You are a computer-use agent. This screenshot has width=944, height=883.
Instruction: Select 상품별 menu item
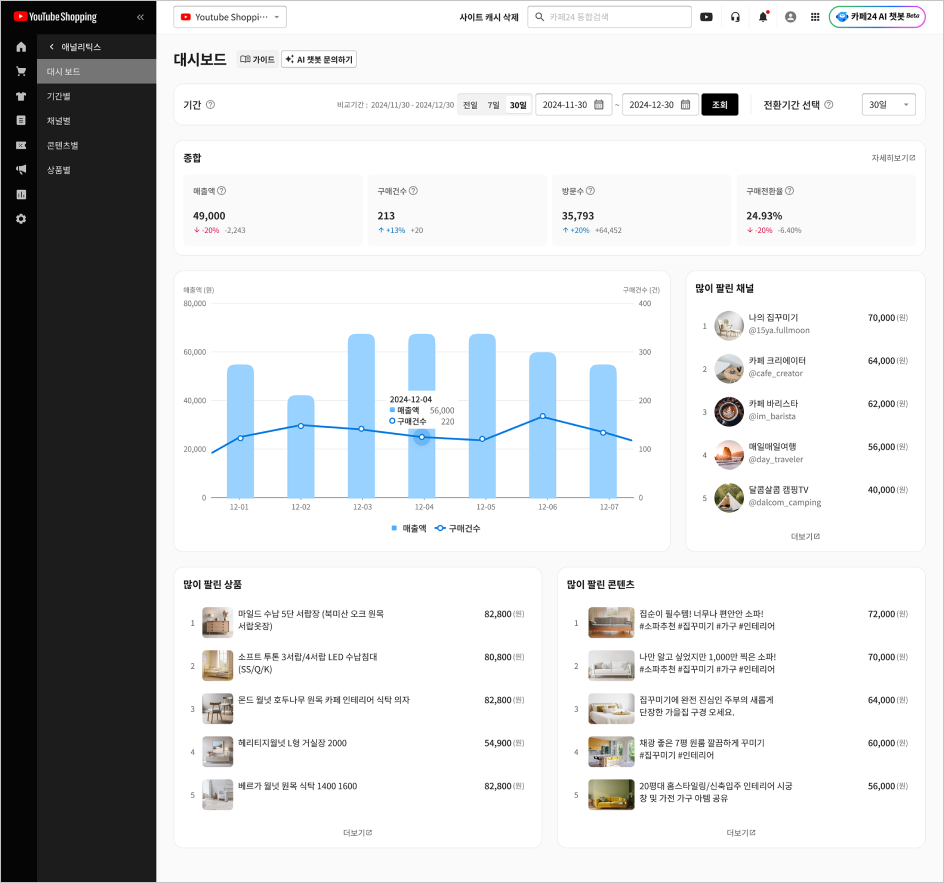pos(96,170)
